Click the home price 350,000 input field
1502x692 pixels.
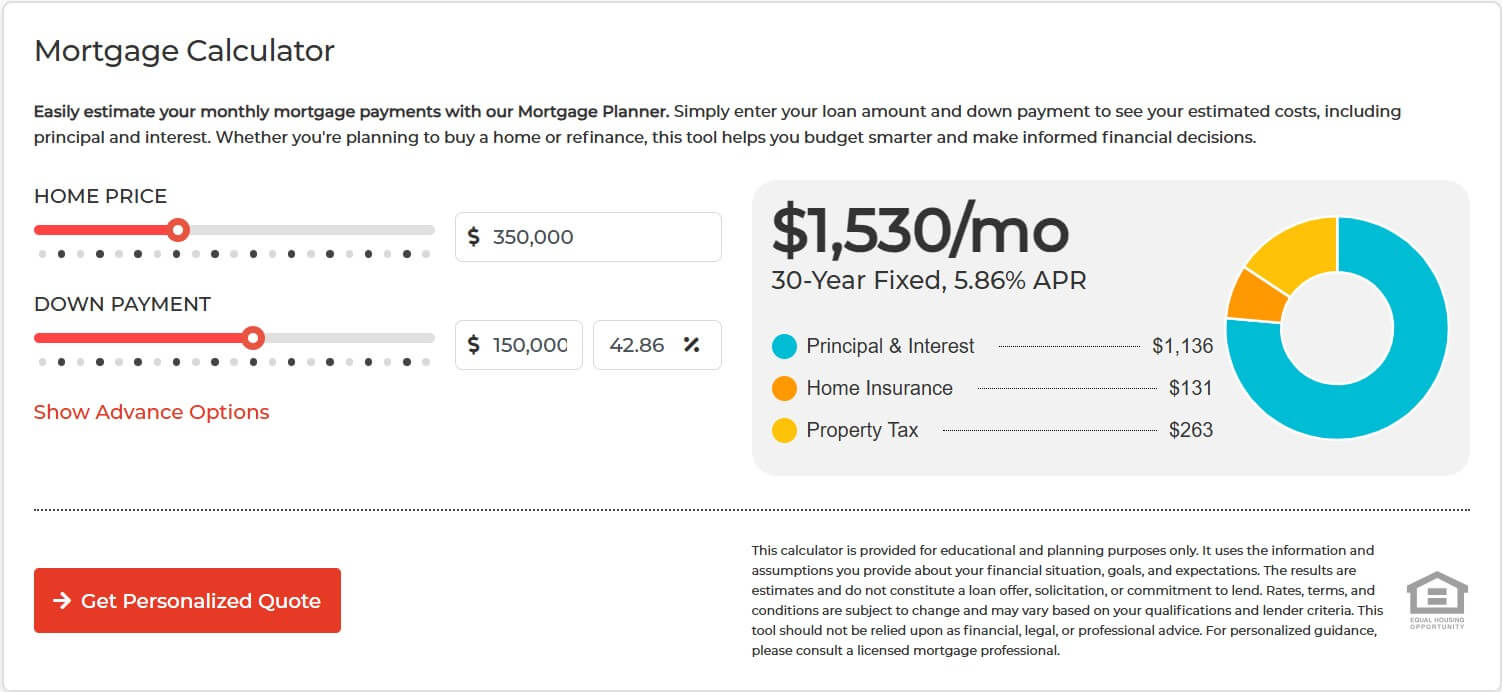(x=600, y=237)
